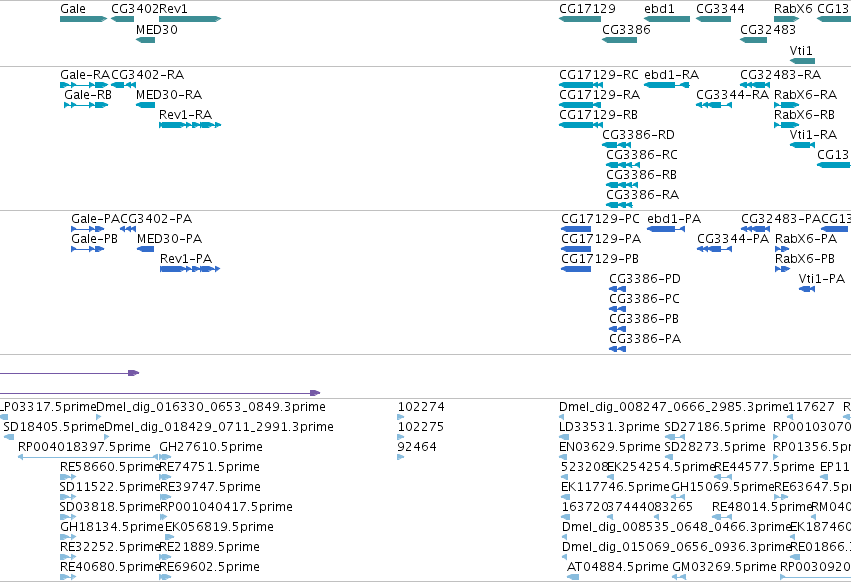Click the 102275 feature marker
Screen dimensions: 851x582
[401, 437]
